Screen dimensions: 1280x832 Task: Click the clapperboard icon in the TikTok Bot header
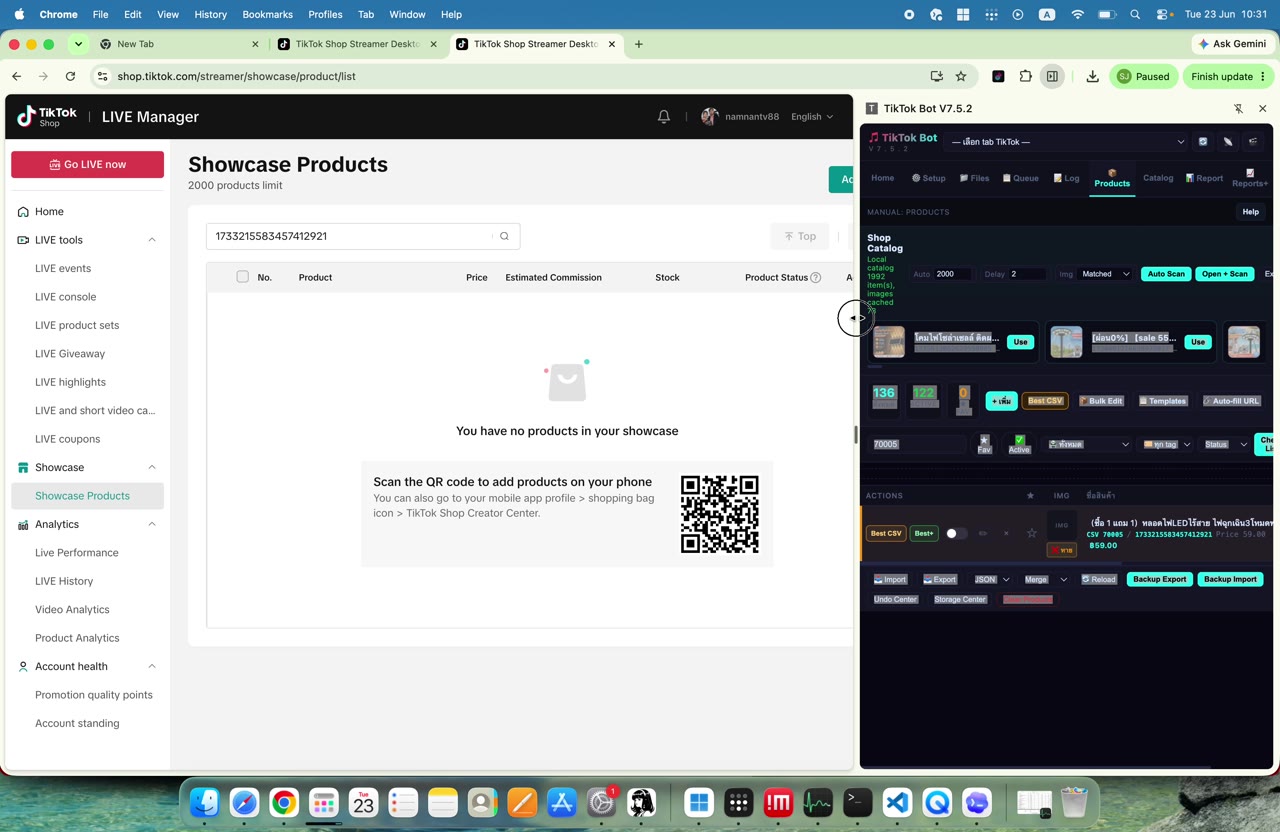1253,142
